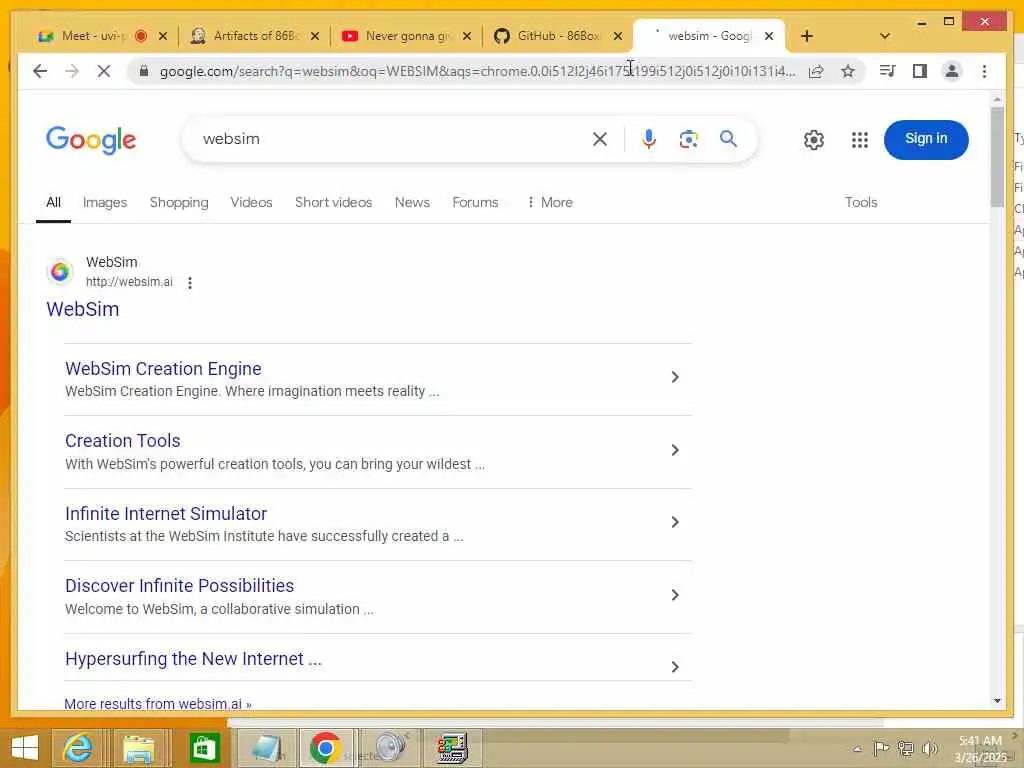The height and width of the screenshot is (768, 1024).
Task: Open the Google apps grid
Action: (x=859, y=140)
